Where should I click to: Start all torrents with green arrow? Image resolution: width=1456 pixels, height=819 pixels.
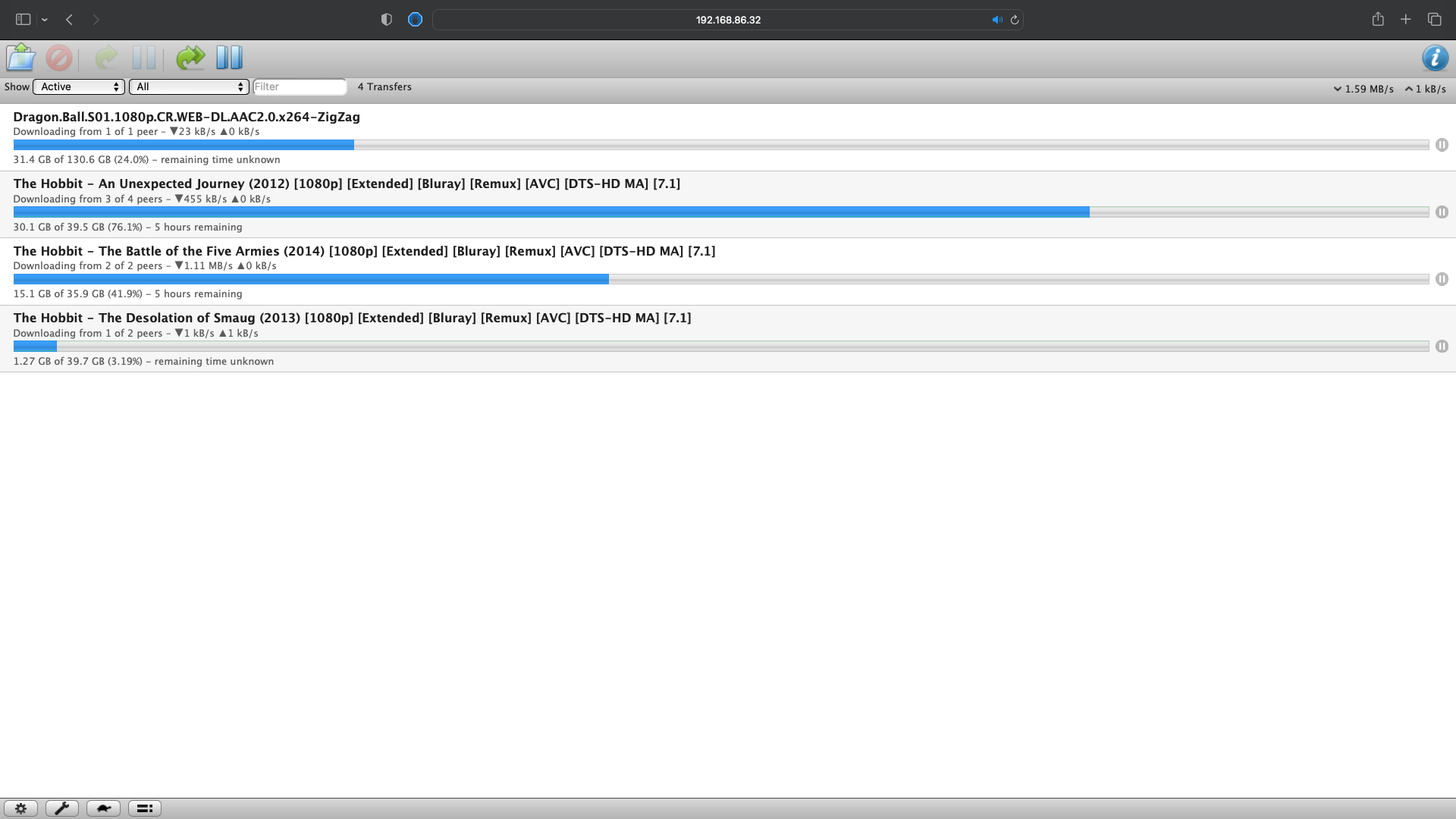[190, 58]
